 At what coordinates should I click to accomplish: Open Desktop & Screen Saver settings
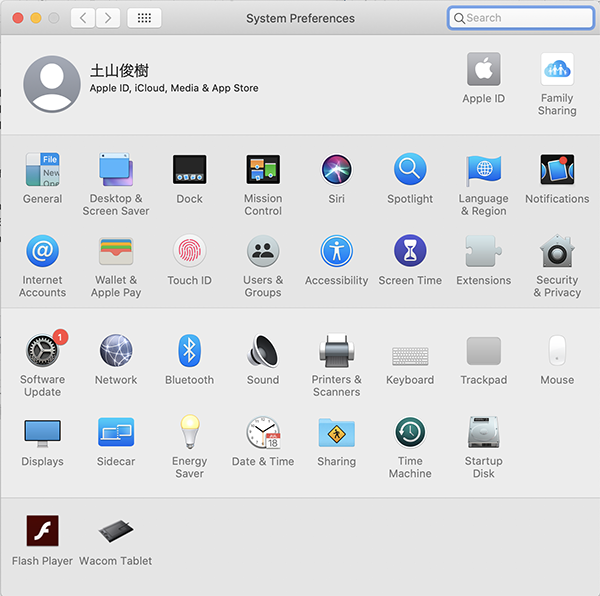pyautogui.click(x=116, y=169)
